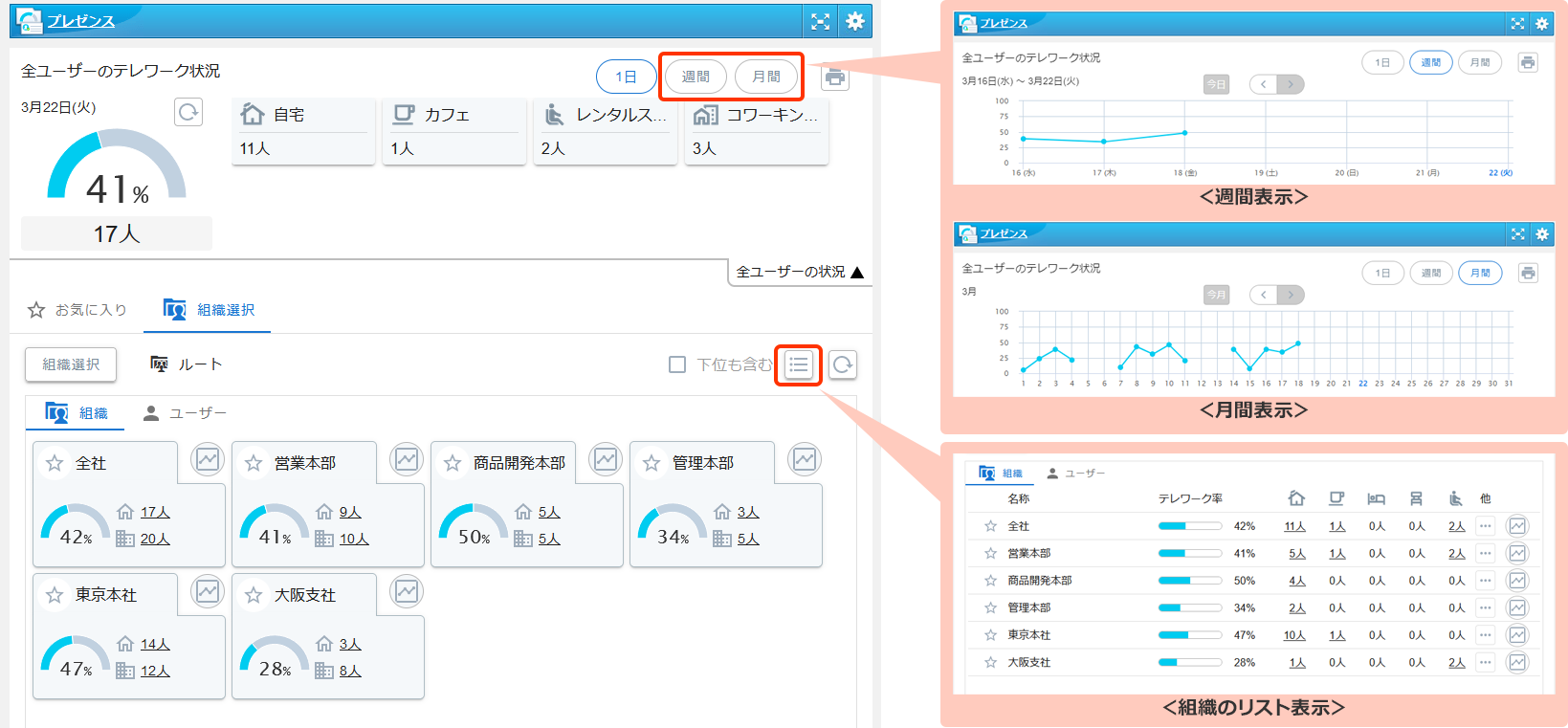Open the プレゼンス title link in main header

[80, 21]
